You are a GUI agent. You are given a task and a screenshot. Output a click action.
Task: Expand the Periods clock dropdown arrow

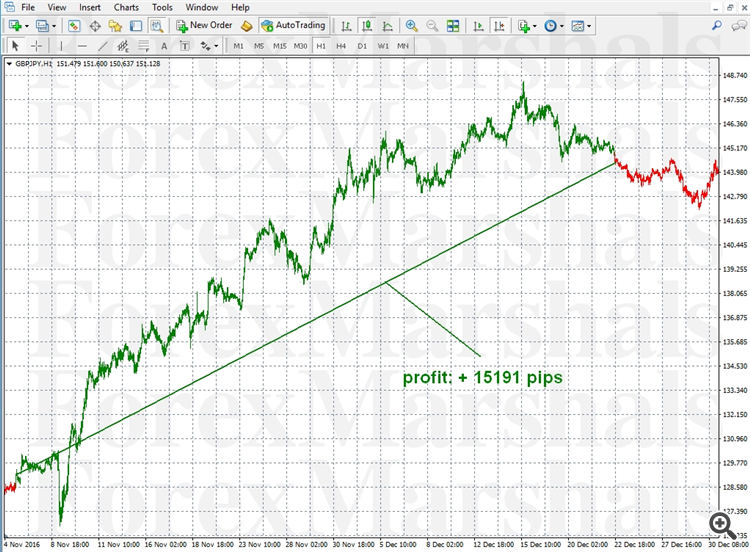pyautogui.click(x=562, y=26)
